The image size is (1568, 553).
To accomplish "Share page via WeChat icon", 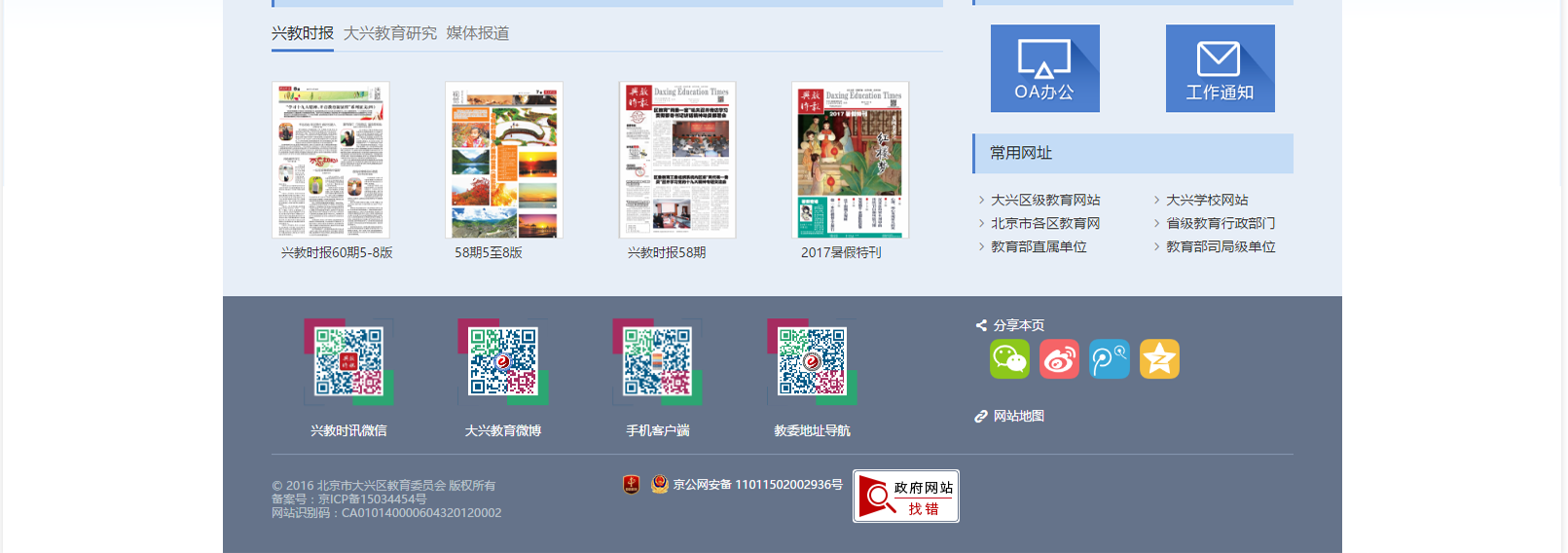I will [1009, 359].
